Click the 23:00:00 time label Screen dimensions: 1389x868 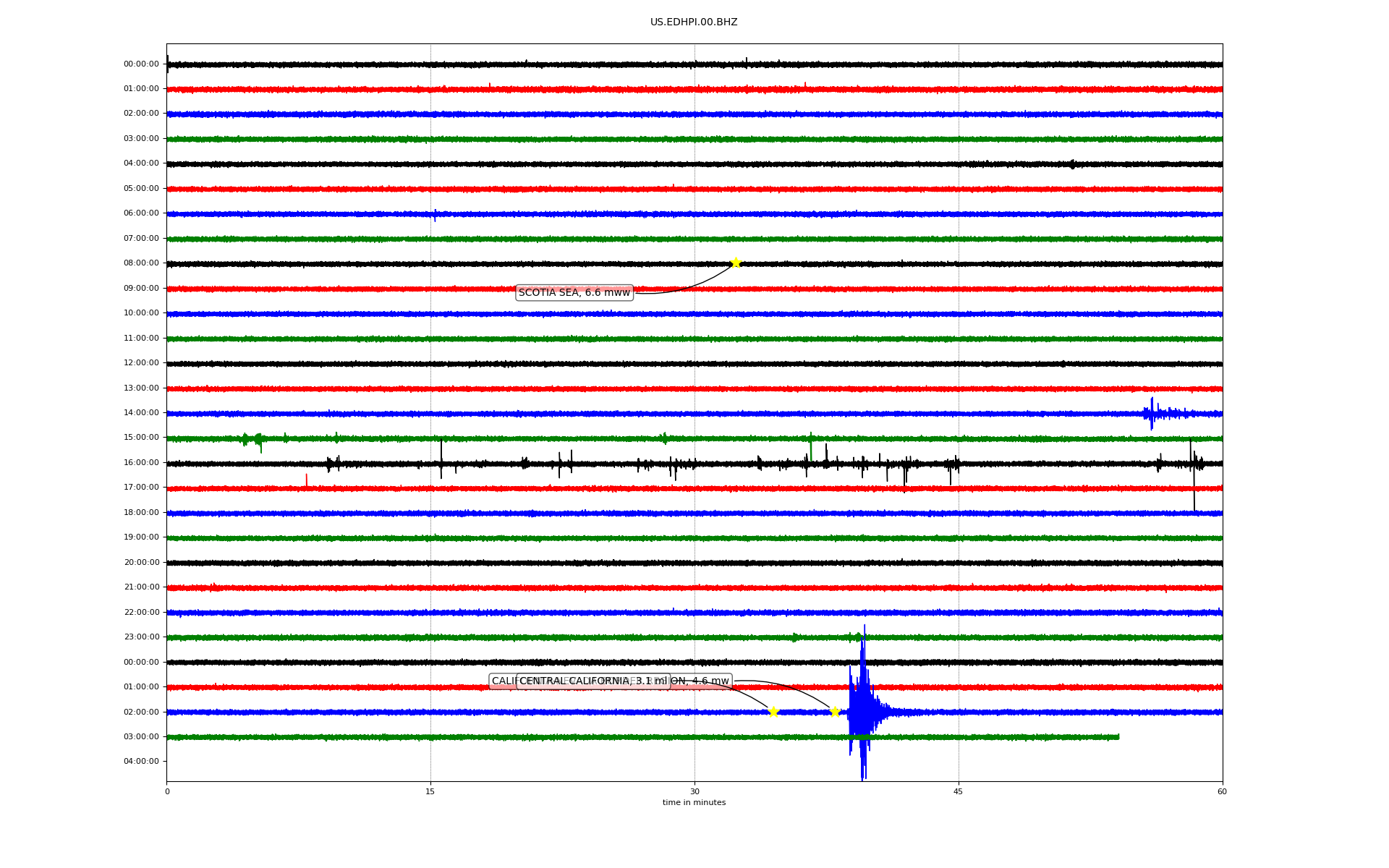click(141, 637)
